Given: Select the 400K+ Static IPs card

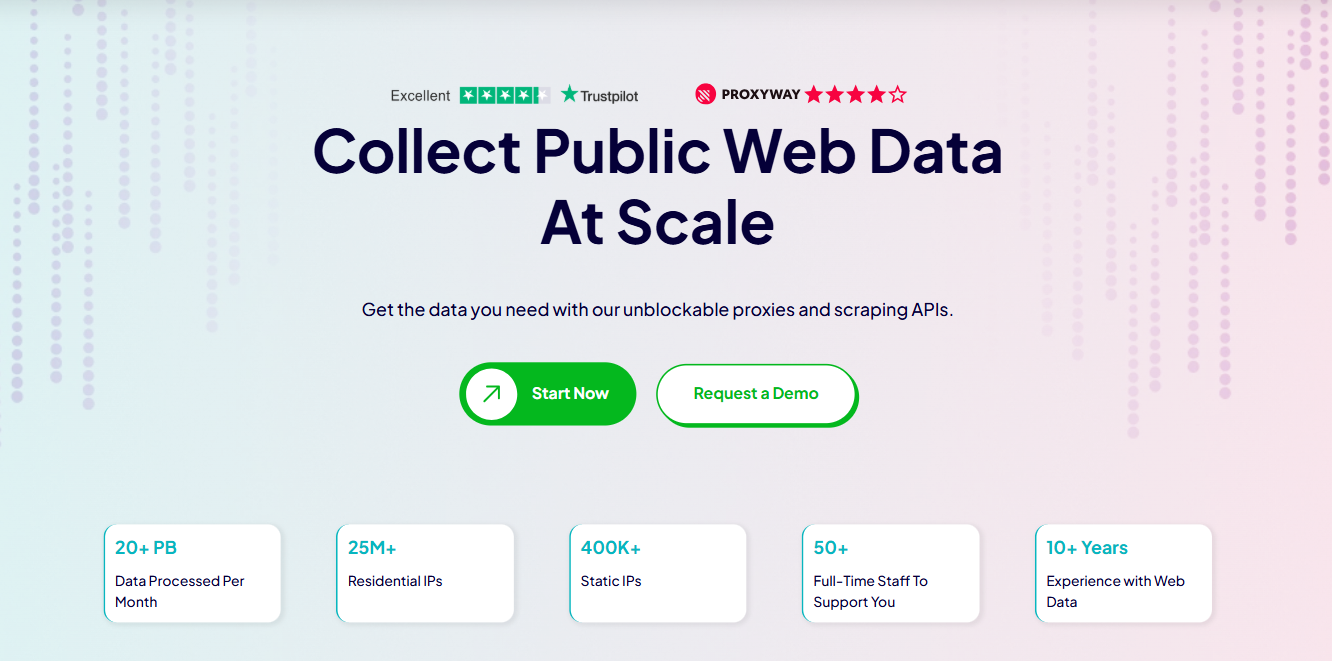Looking at the screenshot, I should (658, 573).
